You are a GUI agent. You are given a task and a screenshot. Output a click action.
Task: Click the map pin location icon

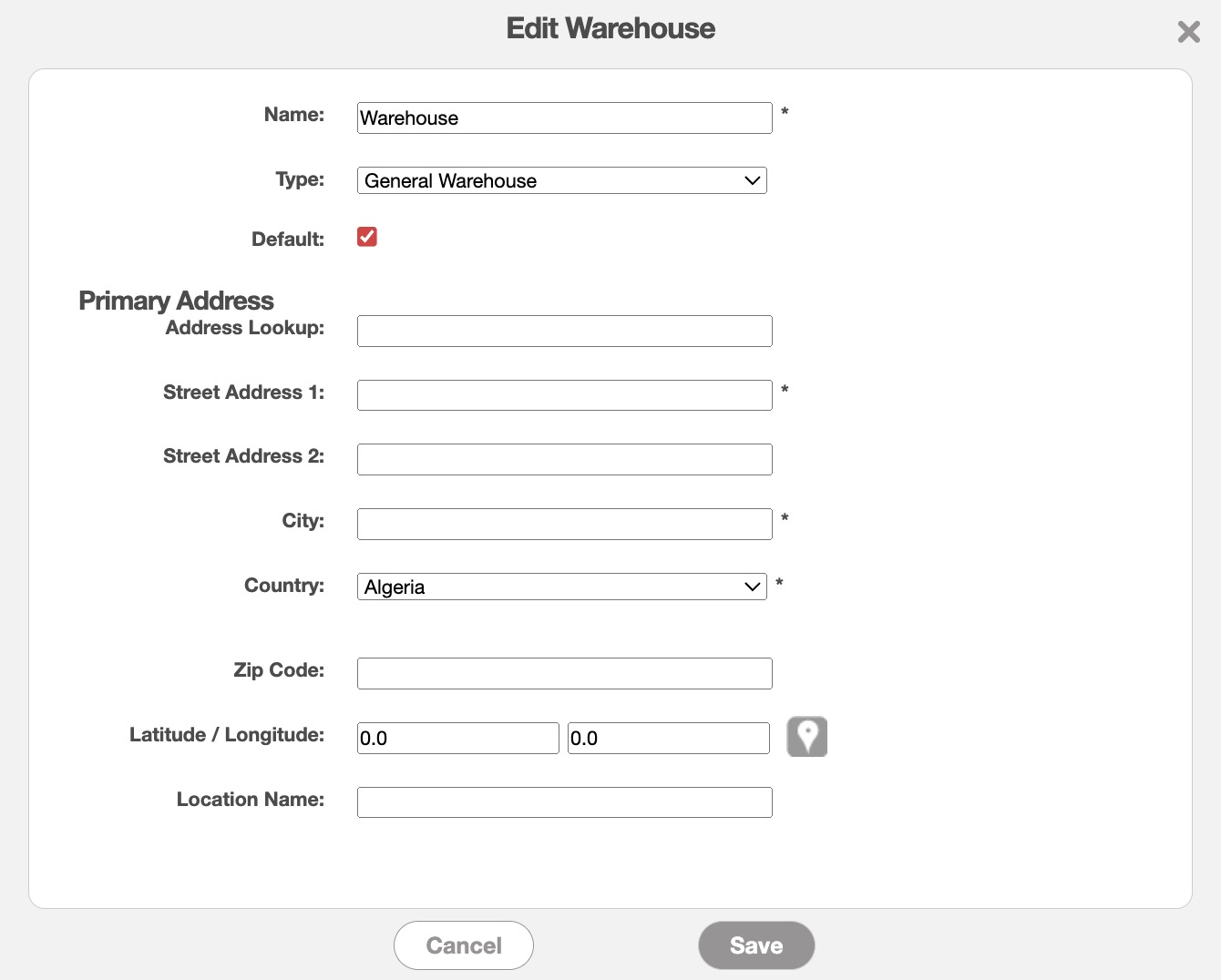pyautogui.click(x=806, y=737)
